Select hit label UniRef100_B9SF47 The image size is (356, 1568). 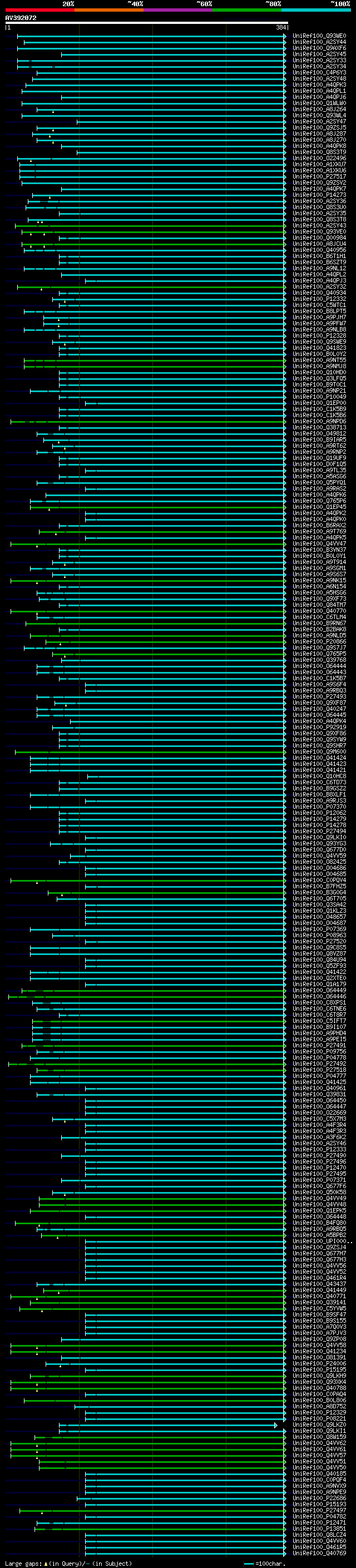[x=319, y=1315]
